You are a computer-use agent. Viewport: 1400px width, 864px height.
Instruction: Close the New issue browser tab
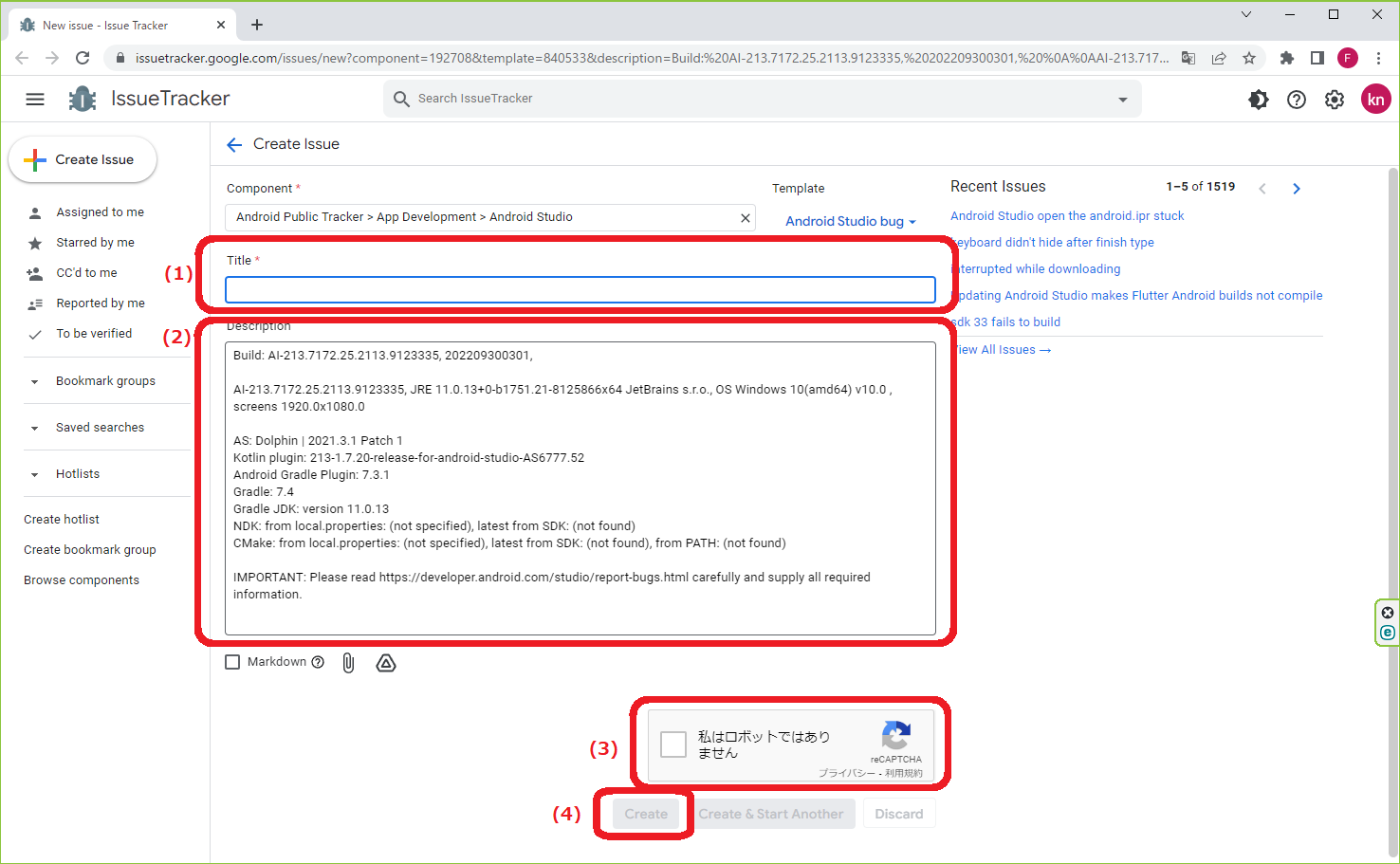(221, 26)
